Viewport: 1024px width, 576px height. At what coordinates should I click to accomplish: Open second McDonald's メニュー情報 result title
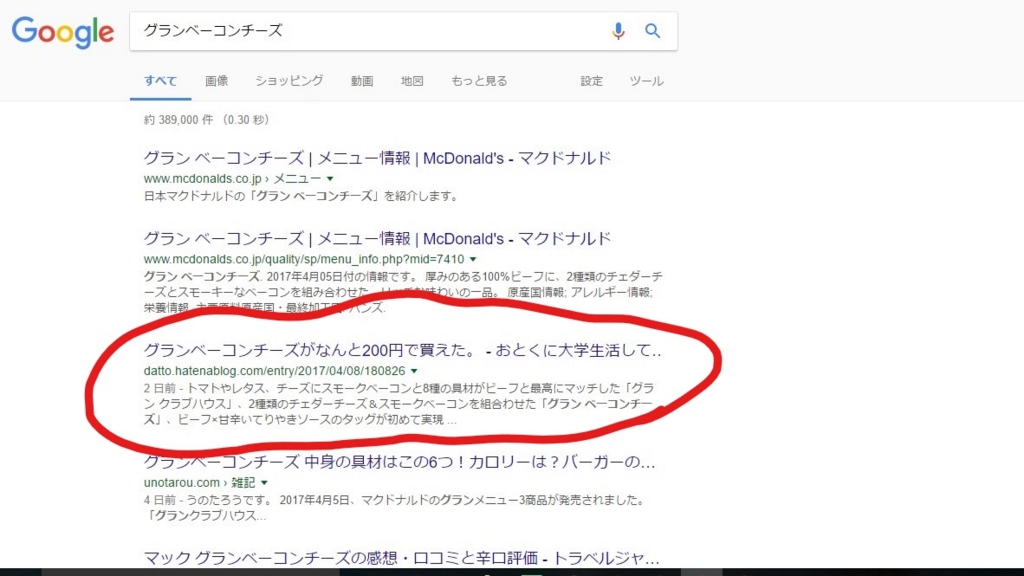pyautogui.click(x=377, y=238)
